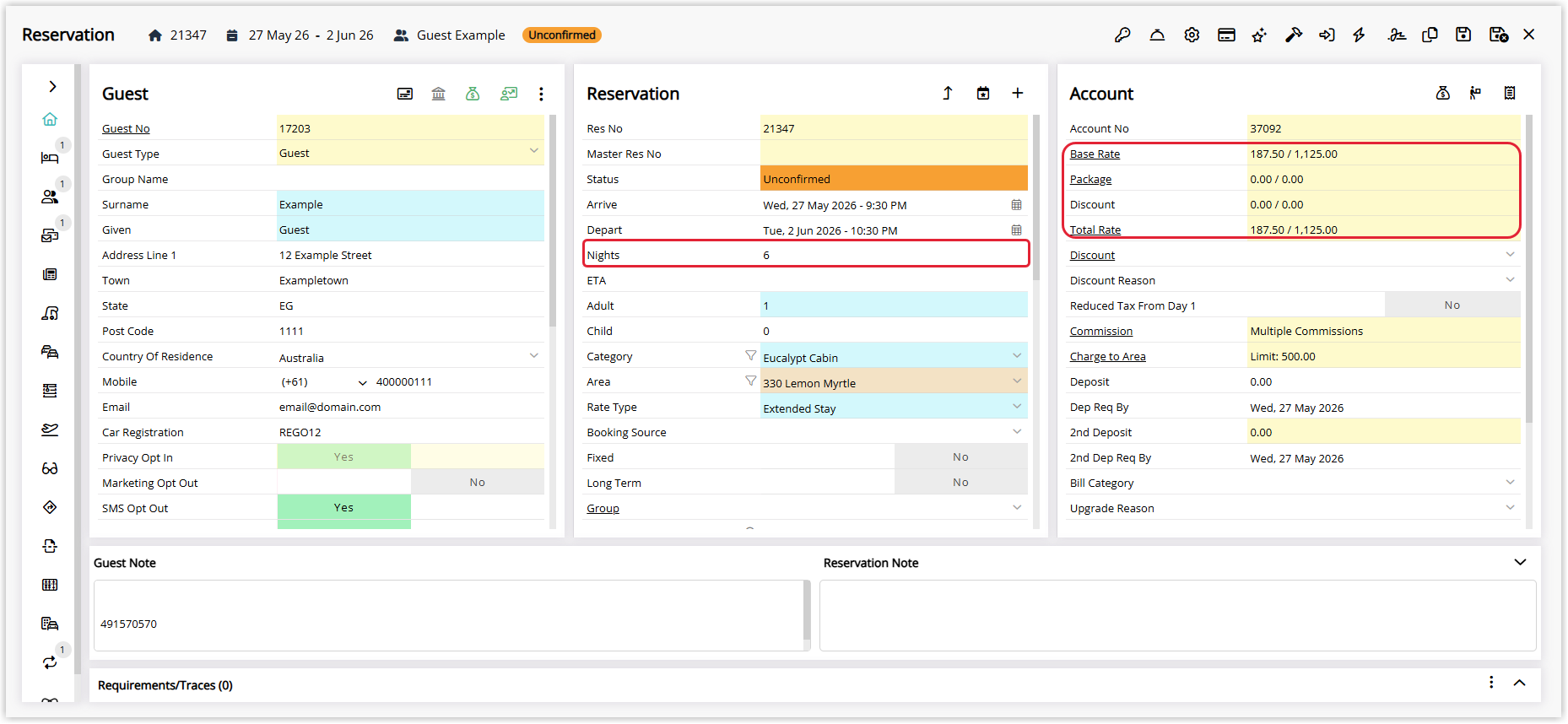The image size is (1568, 724).
Task: Open the Booking Source dropdown
Action: point(1017,431)
